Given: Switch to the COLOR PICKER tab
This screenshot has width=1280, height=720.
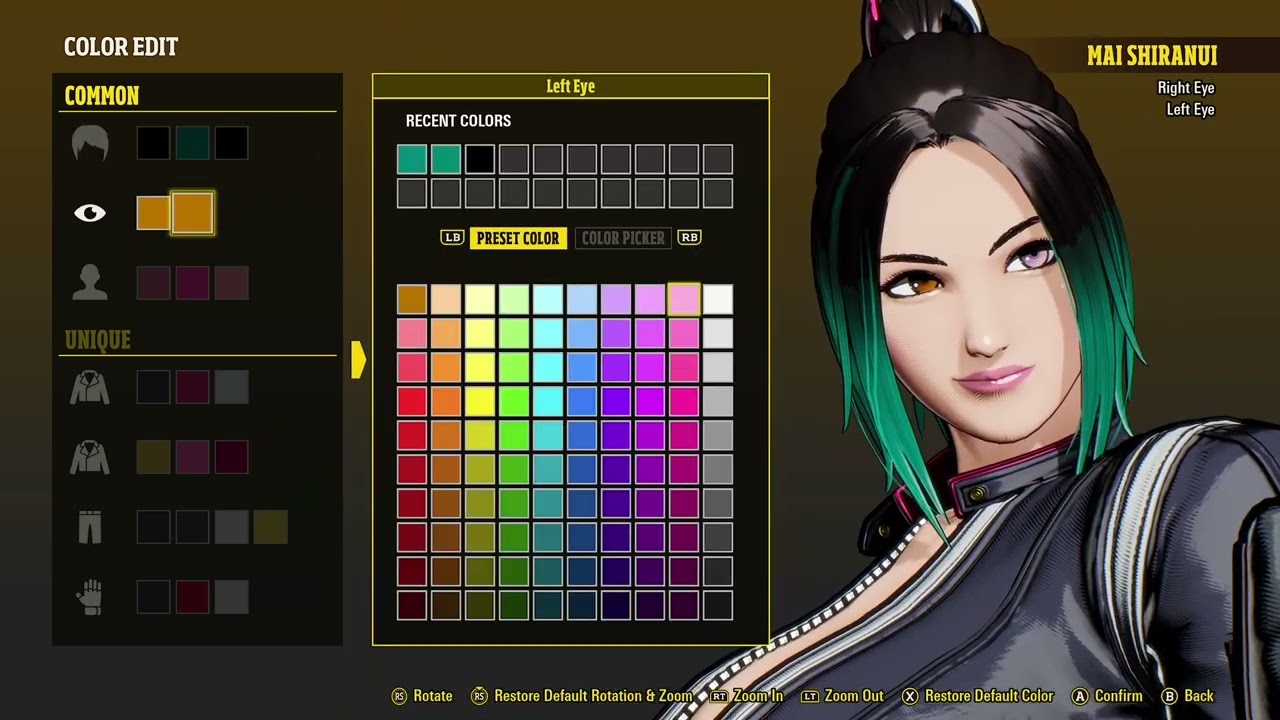Looking at the screenshot, I should 623,238.
